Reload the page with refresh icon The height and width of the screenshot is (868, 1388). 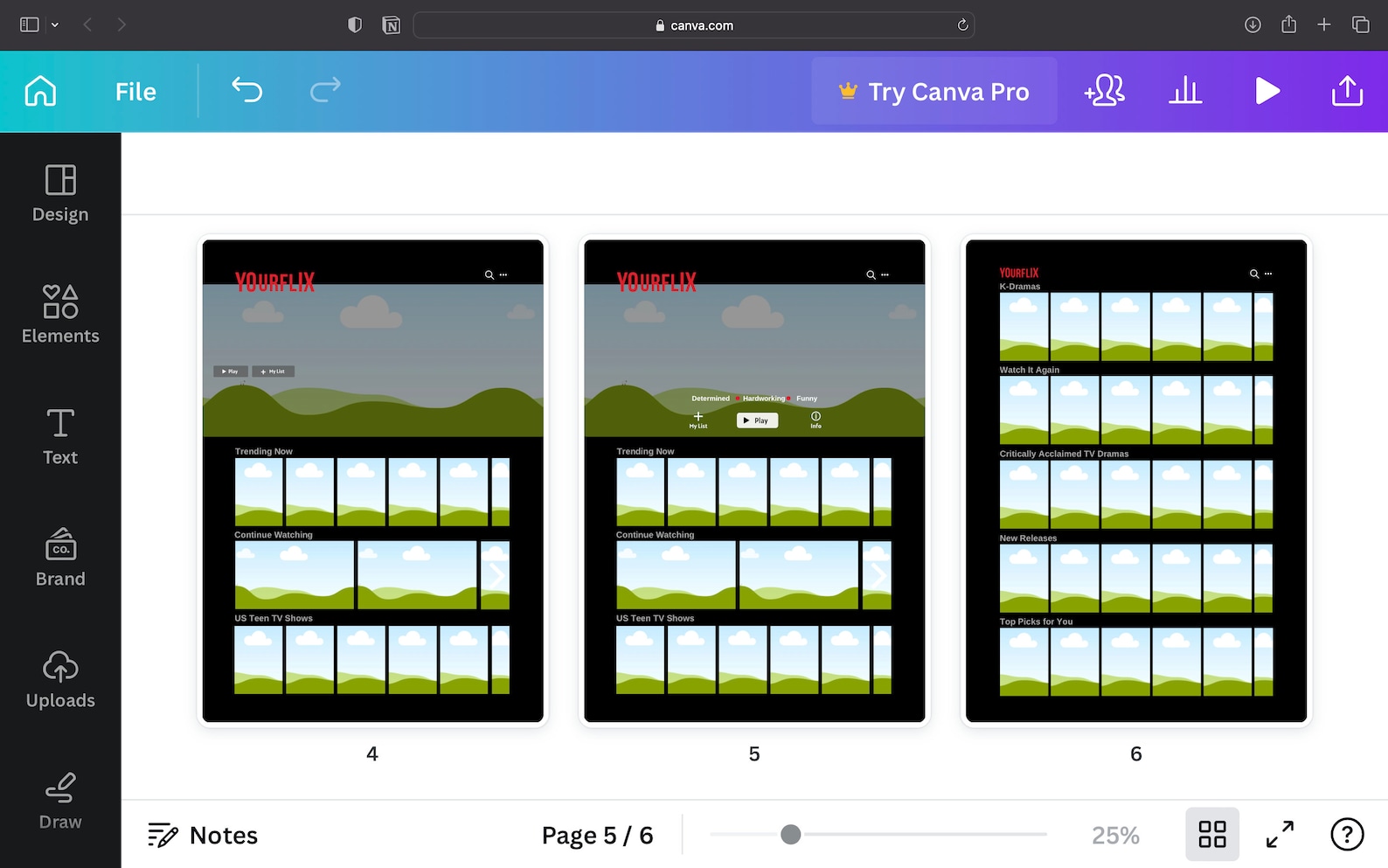[962, 24]
